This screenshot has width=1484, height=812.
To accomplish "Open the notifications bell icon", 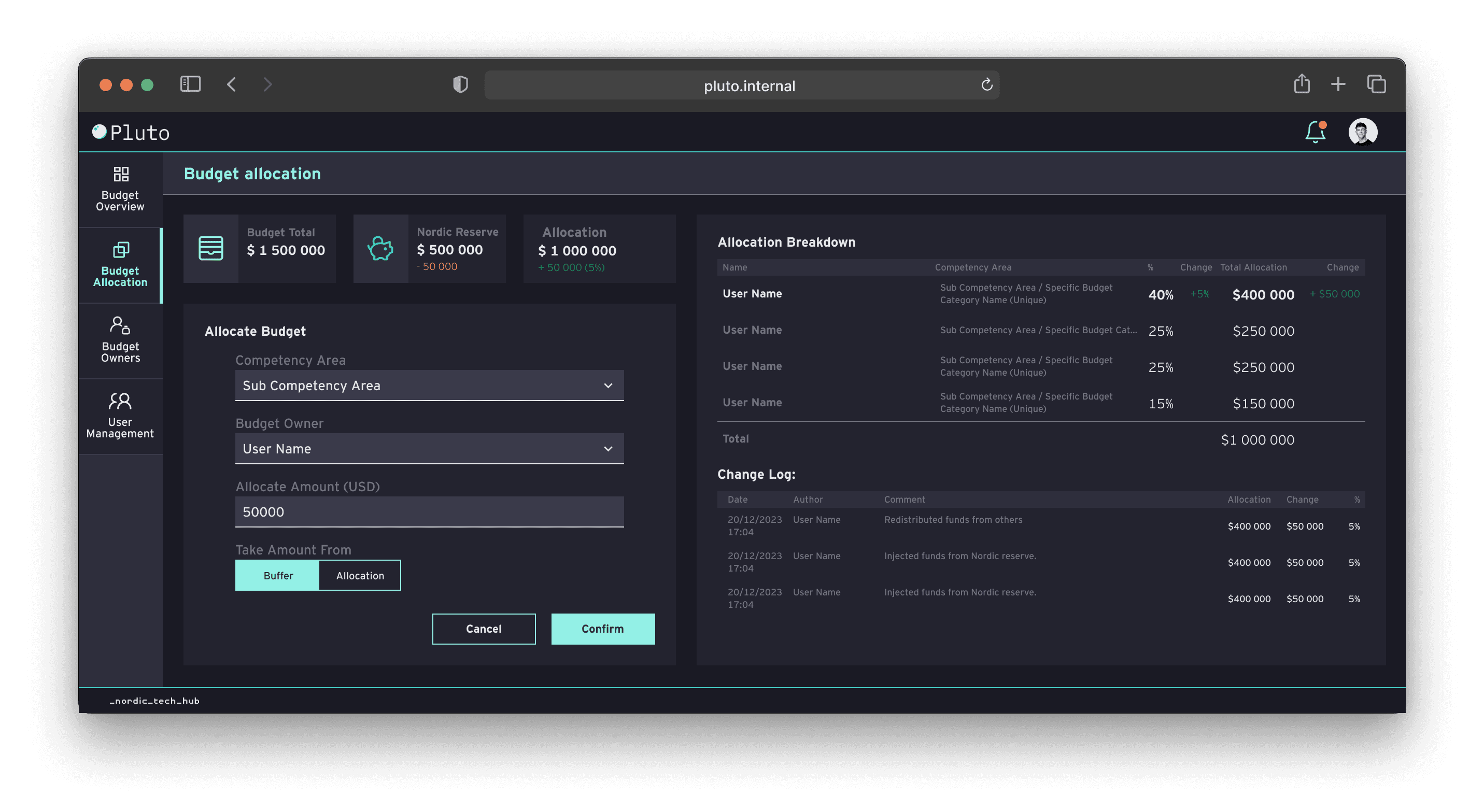I will pos(1315,132).
